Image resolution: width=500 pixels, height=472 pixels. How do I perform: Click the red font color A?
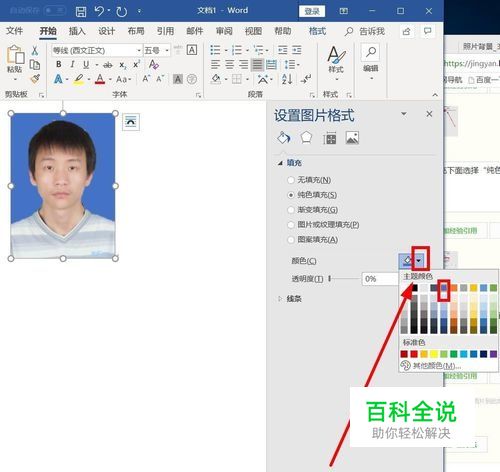coord(100,79)
